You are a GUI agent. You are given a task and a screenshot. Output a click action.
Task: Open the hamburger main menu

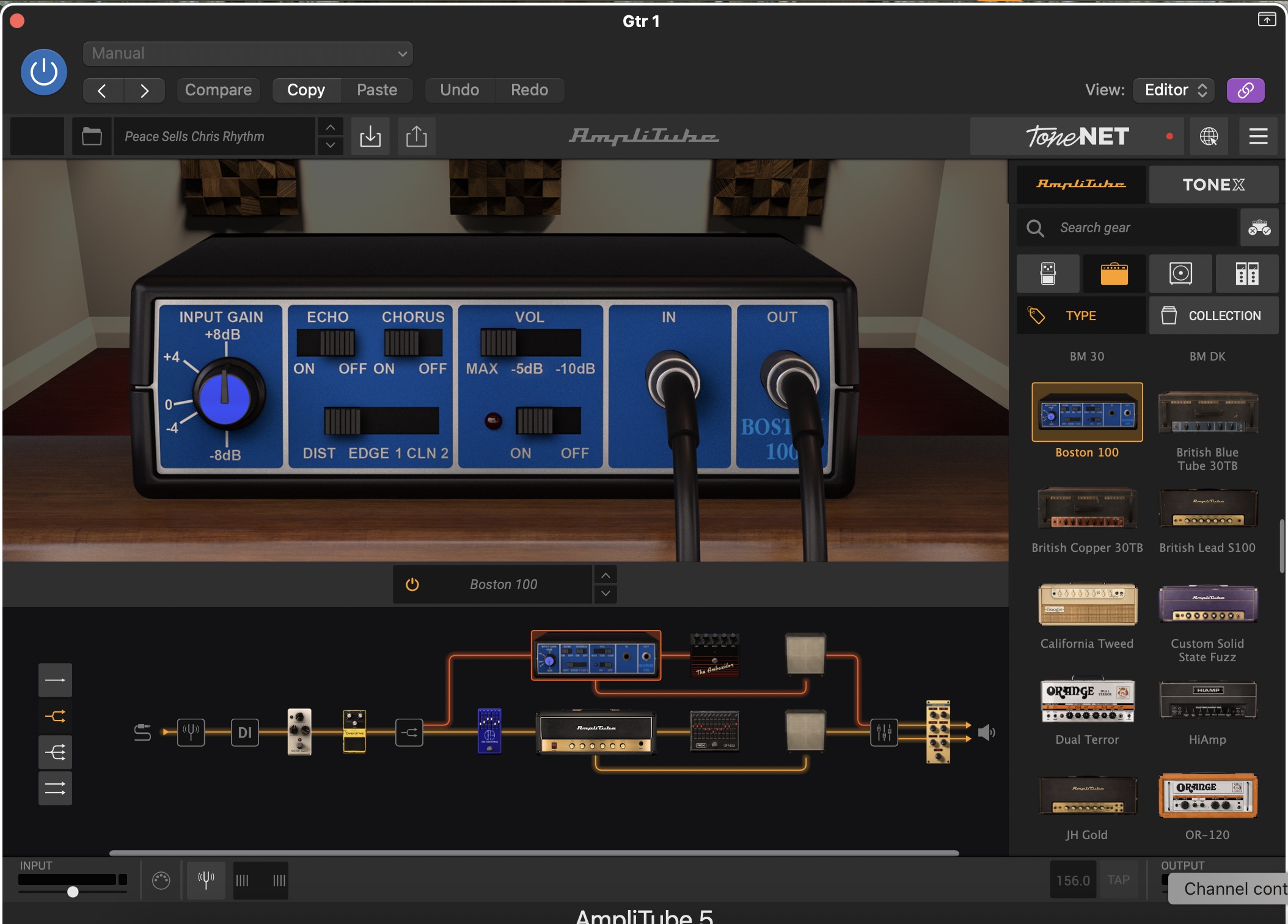[1258, 136]
